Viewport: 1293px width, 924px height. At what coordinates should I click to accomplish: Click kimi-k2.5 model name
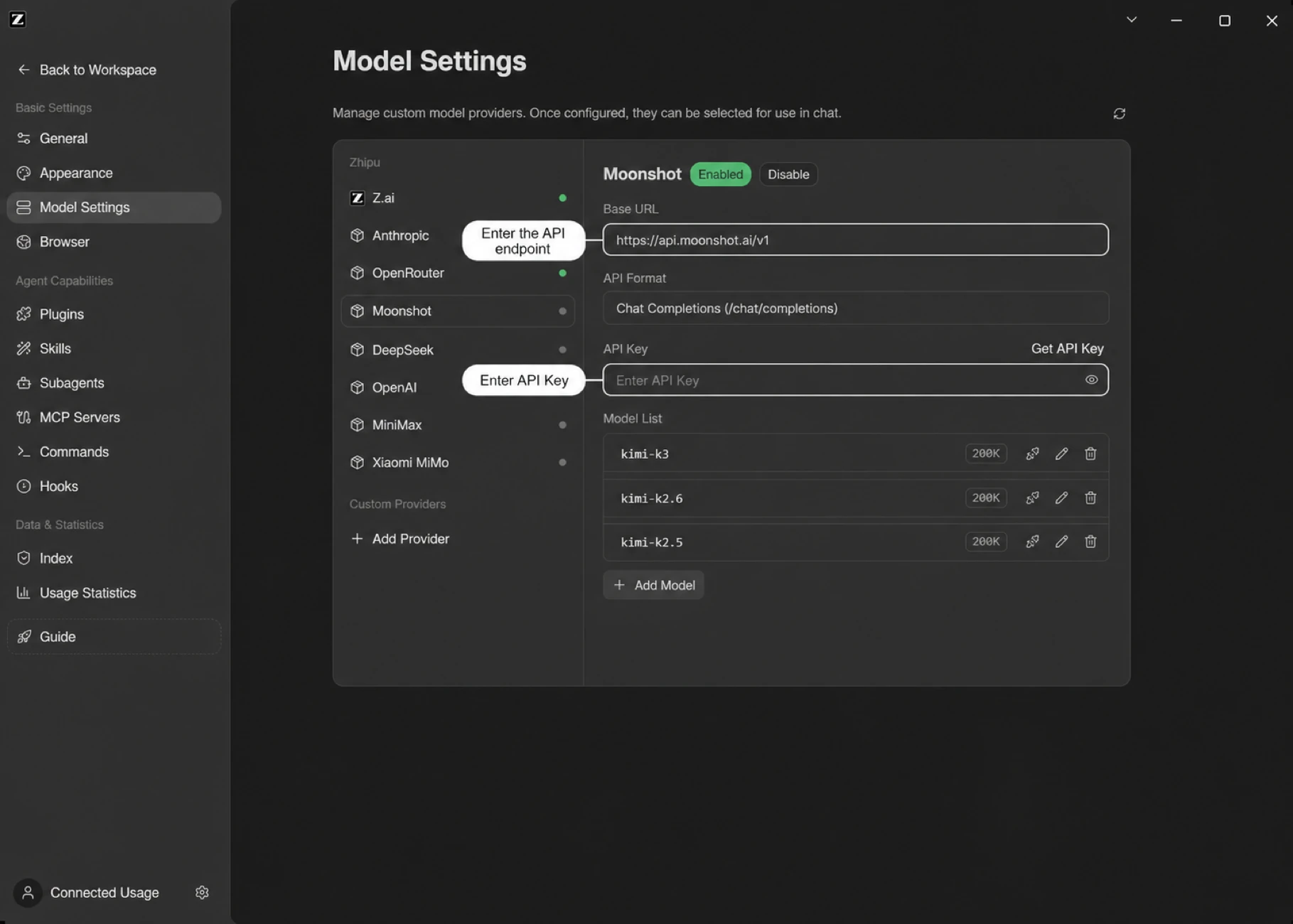pyautogui.click(x=651, y=542)
